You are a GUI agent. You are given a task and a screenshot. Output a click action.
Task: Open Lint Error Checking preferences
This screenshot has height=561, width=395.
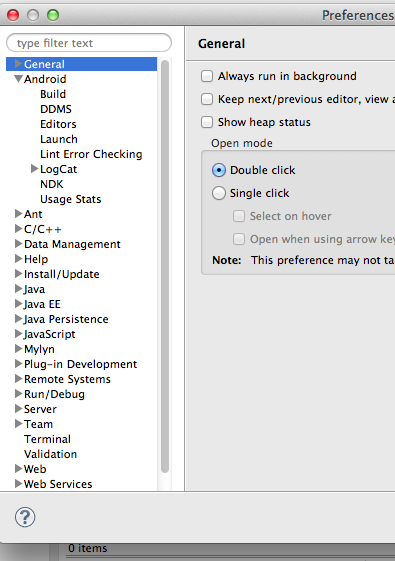(x=91, y=154)
